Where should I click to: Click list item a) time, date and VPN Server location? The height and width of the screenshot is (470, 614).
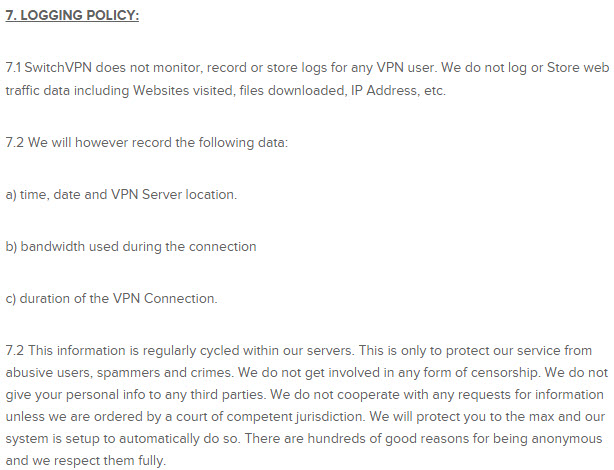[121, 194]
